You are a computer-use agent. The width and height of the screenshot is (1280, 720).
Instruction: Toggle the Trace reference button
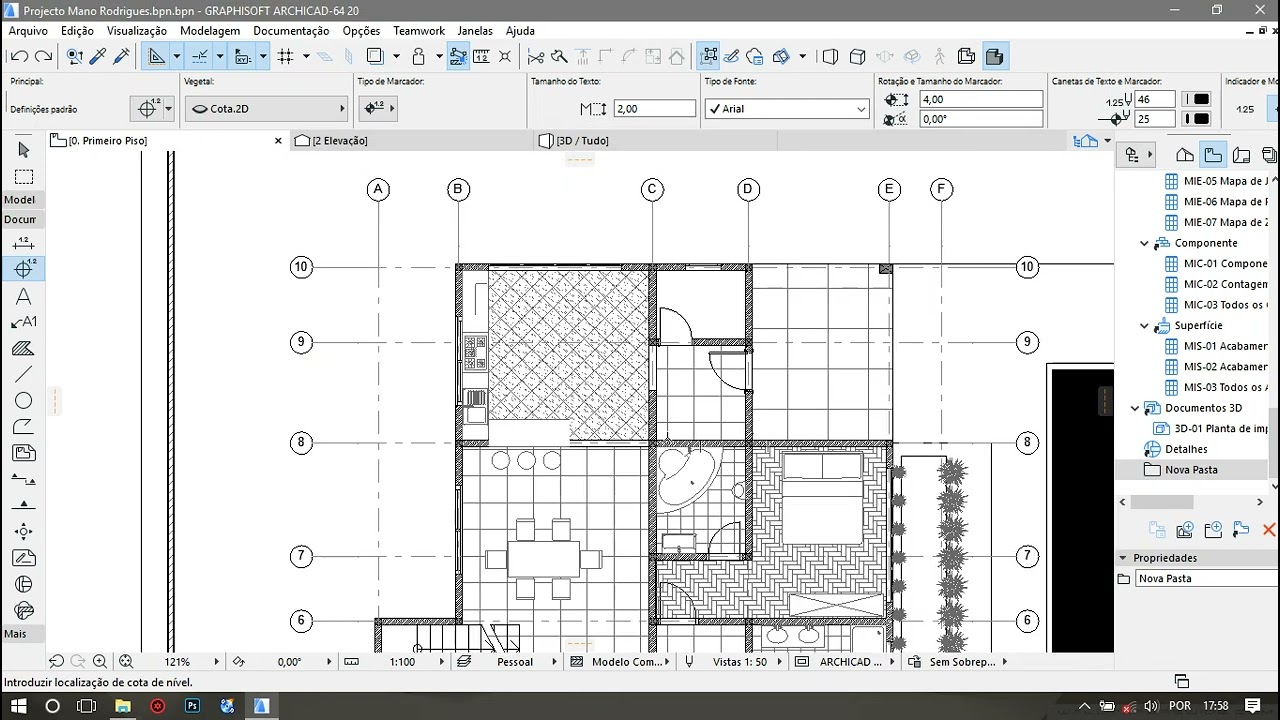(375, 57)
